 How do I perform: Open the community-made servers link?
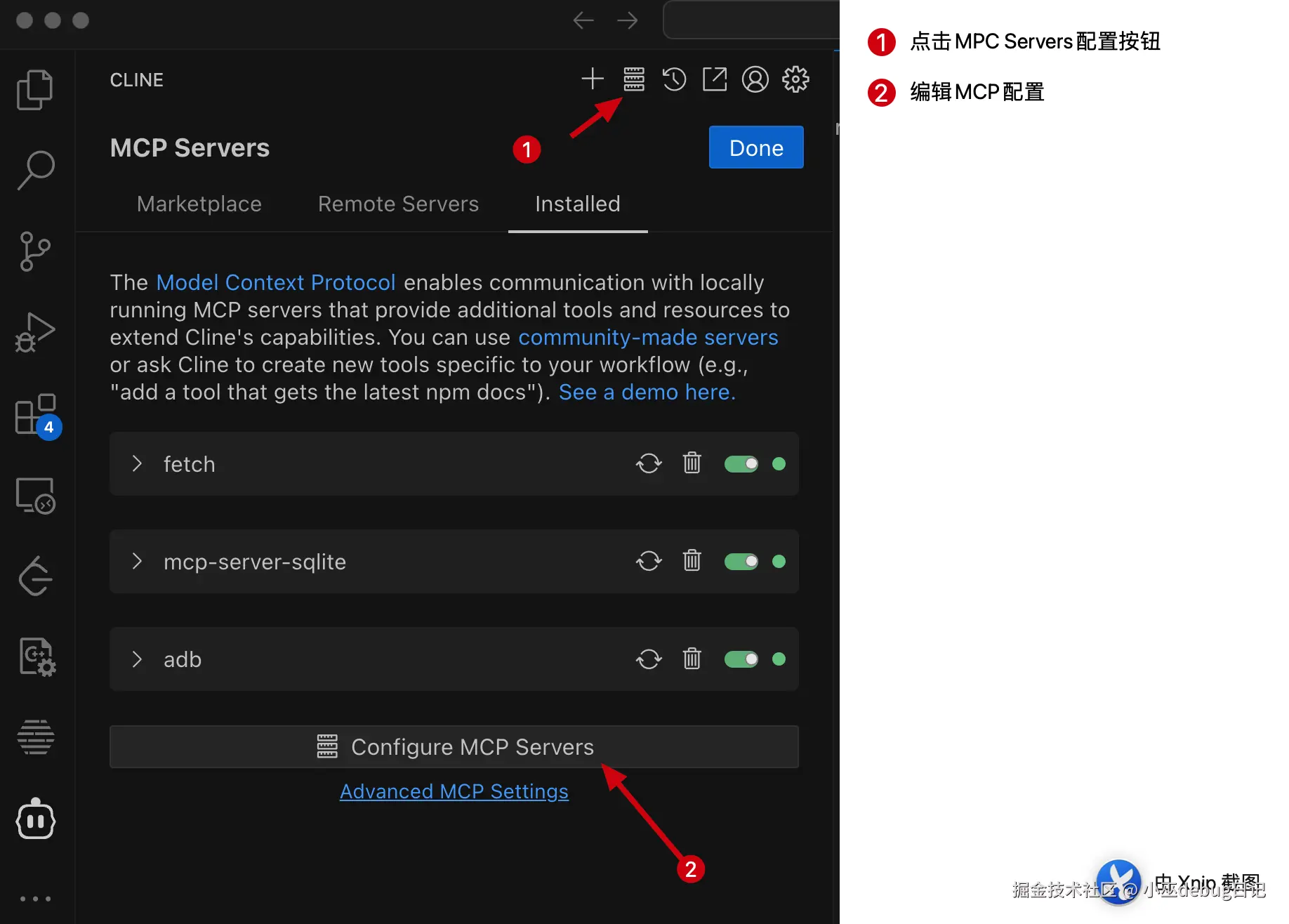648,337
